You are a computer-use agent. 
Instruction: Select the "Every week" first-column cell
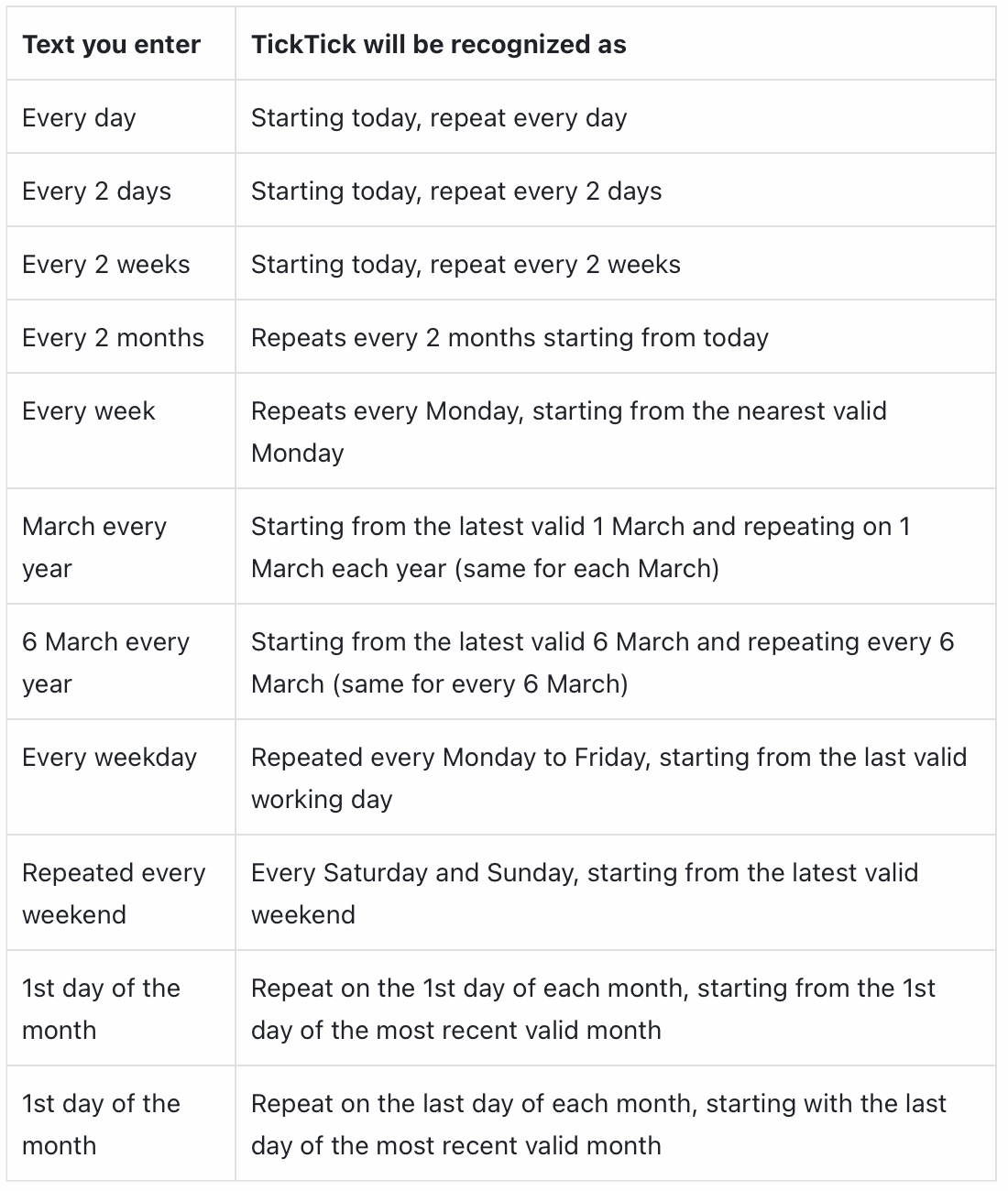pos(89,411)
